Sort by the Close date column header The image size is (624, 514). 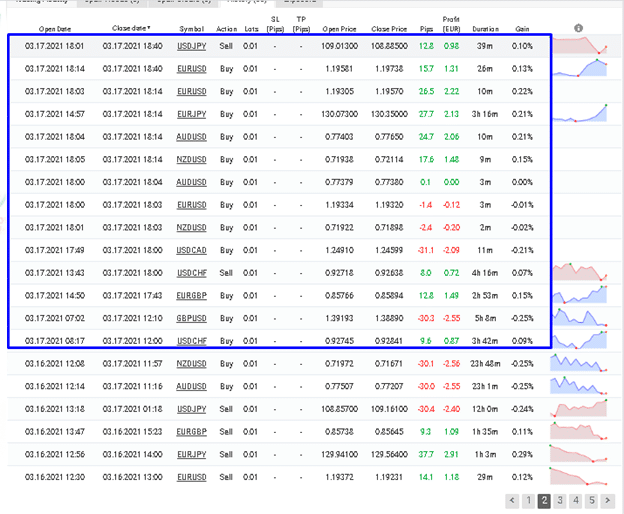131,28
